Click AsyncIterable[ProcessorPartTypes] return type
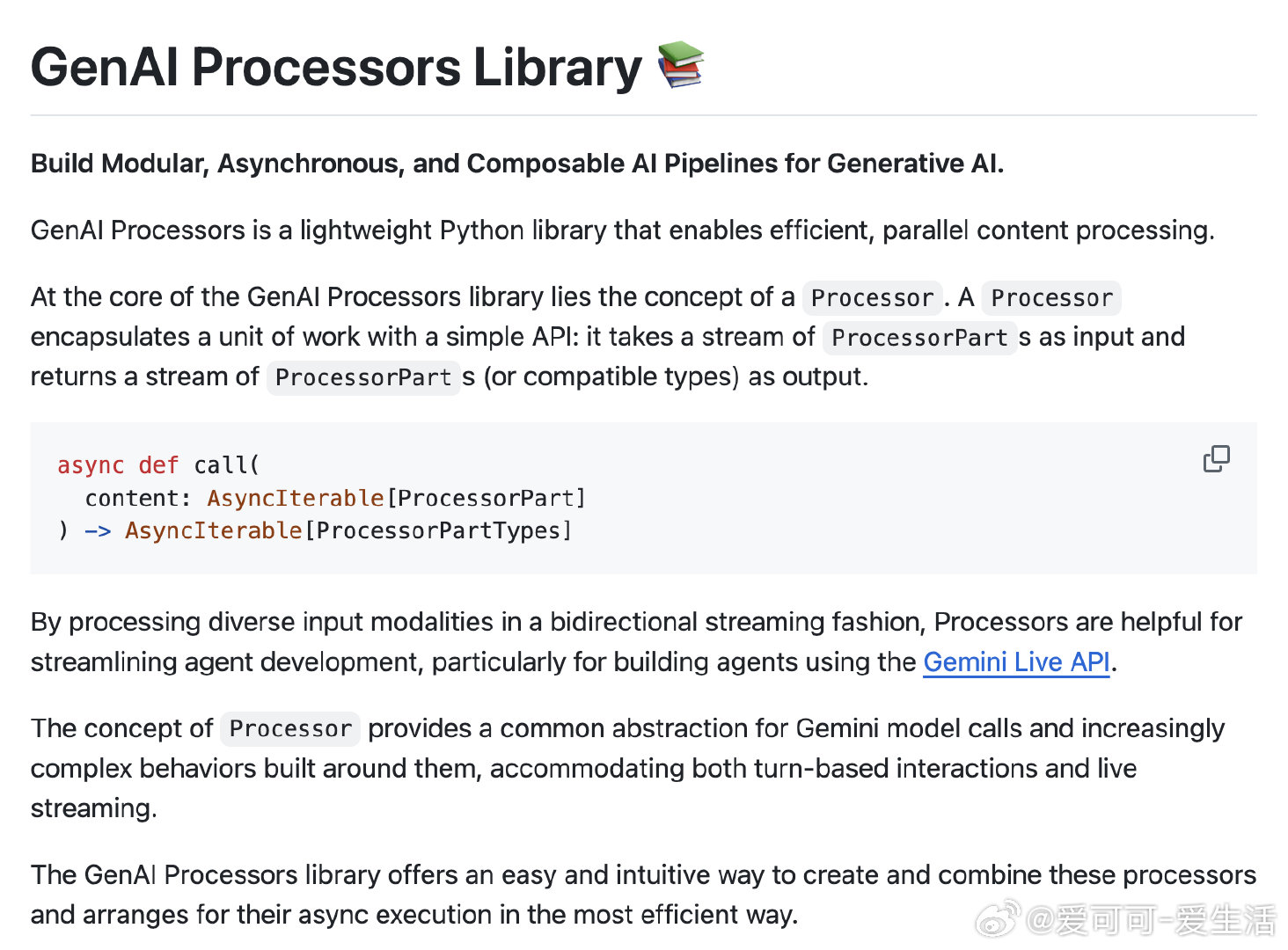 pyautogui.click(x=348, y=530)
